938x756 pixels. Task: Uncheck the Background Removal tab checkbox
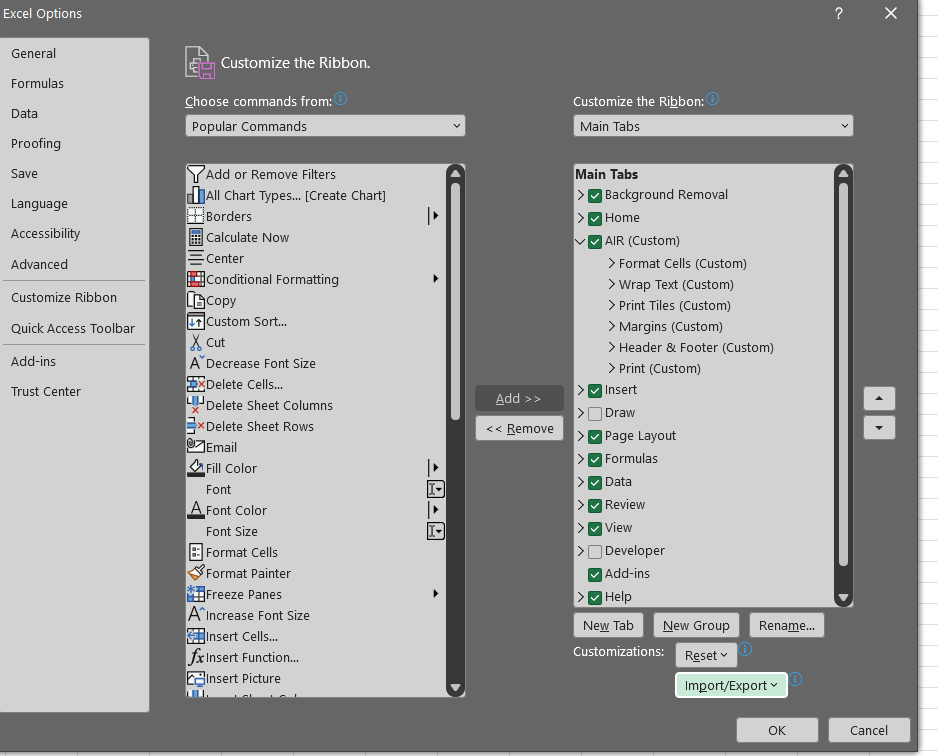pyautogui.click(x=595, y=196)
